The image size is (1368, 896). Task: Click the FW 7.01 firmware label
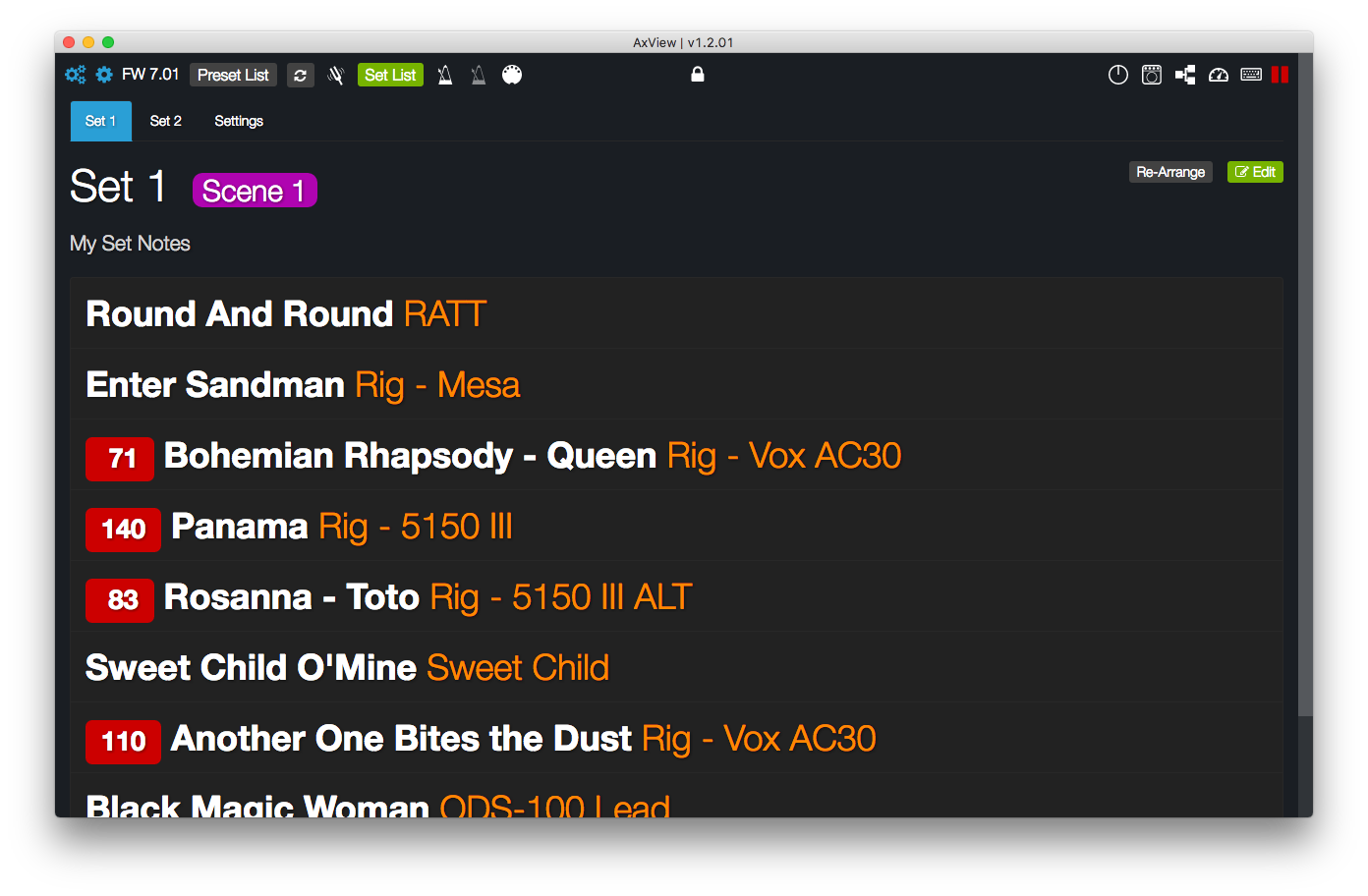point(150,75)
